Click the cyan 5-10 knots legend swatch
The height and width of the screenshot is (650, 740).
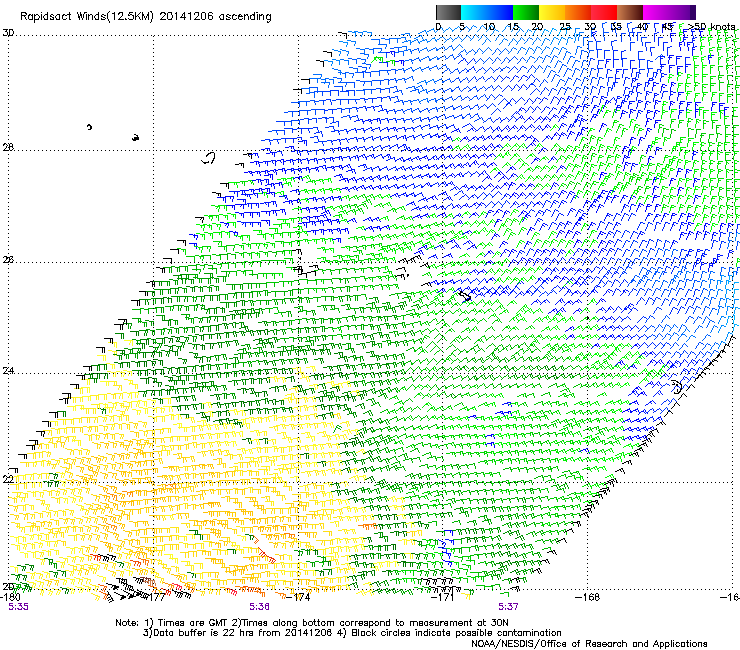[474, 12]
